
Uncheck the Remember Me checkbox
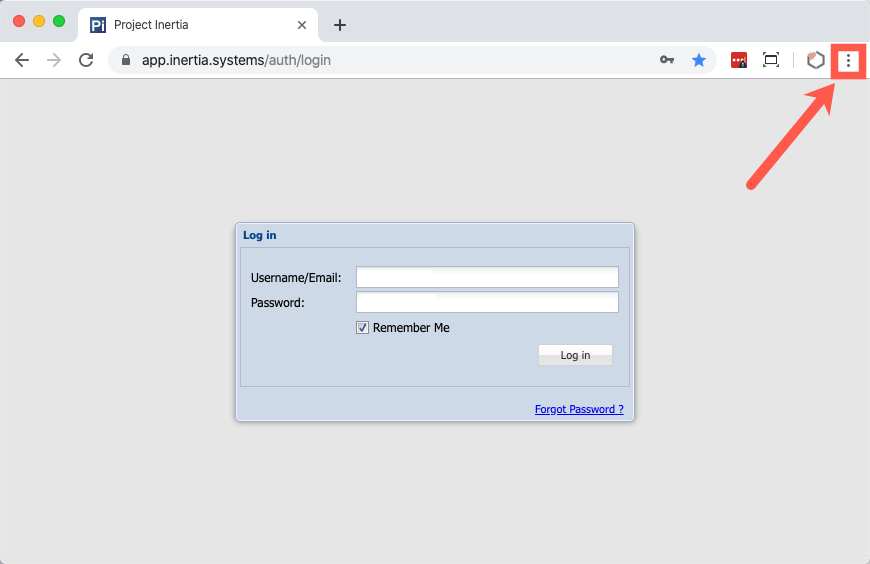(362, 328)
